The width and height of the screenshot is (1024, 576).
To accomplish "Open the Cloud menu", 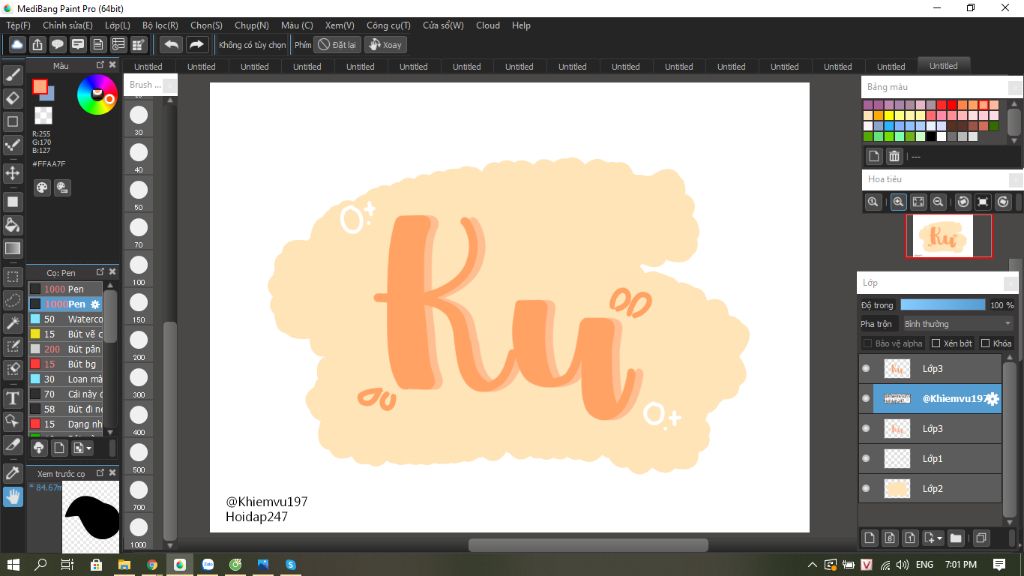I will coord(488,25).
